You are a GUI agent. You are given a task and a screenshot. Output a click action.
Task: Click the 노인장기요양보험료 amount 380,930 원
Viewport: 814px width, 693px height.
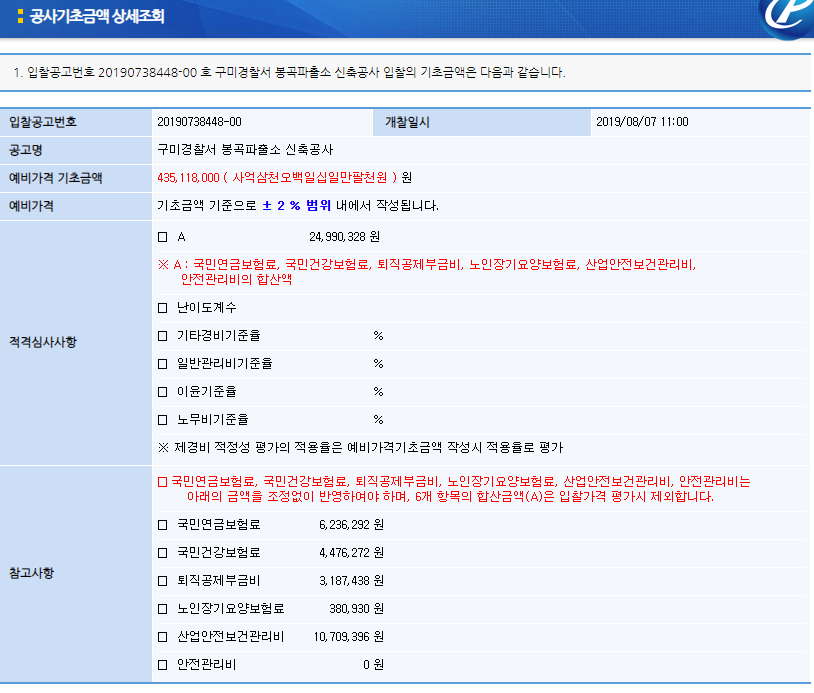(357, 609)
